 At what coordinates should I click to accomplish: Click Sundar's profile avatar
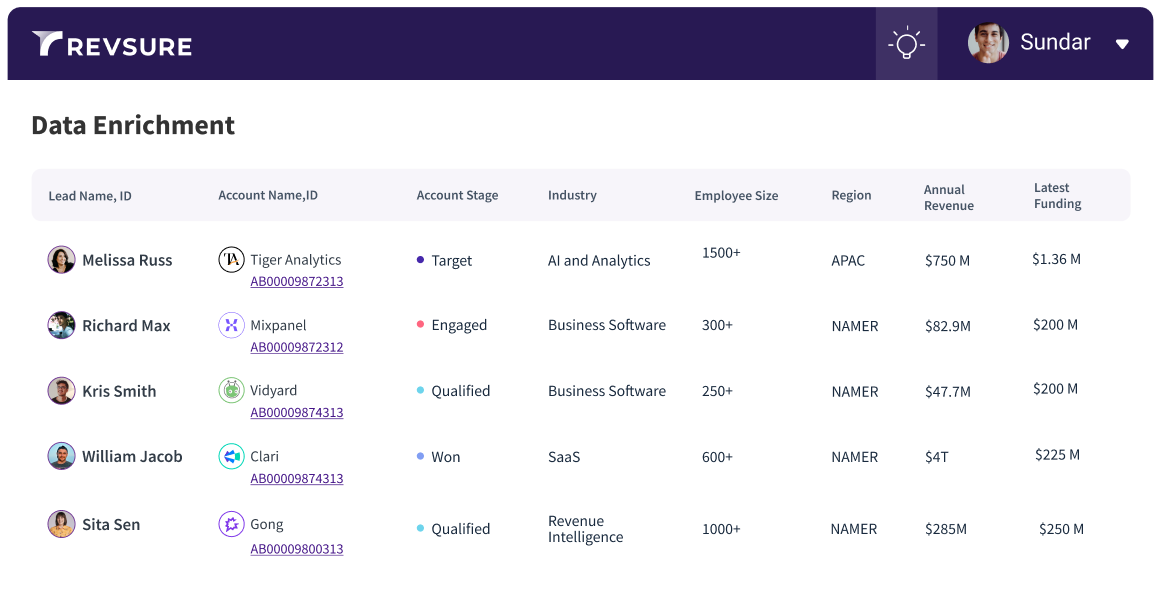(x=988, y=43)
